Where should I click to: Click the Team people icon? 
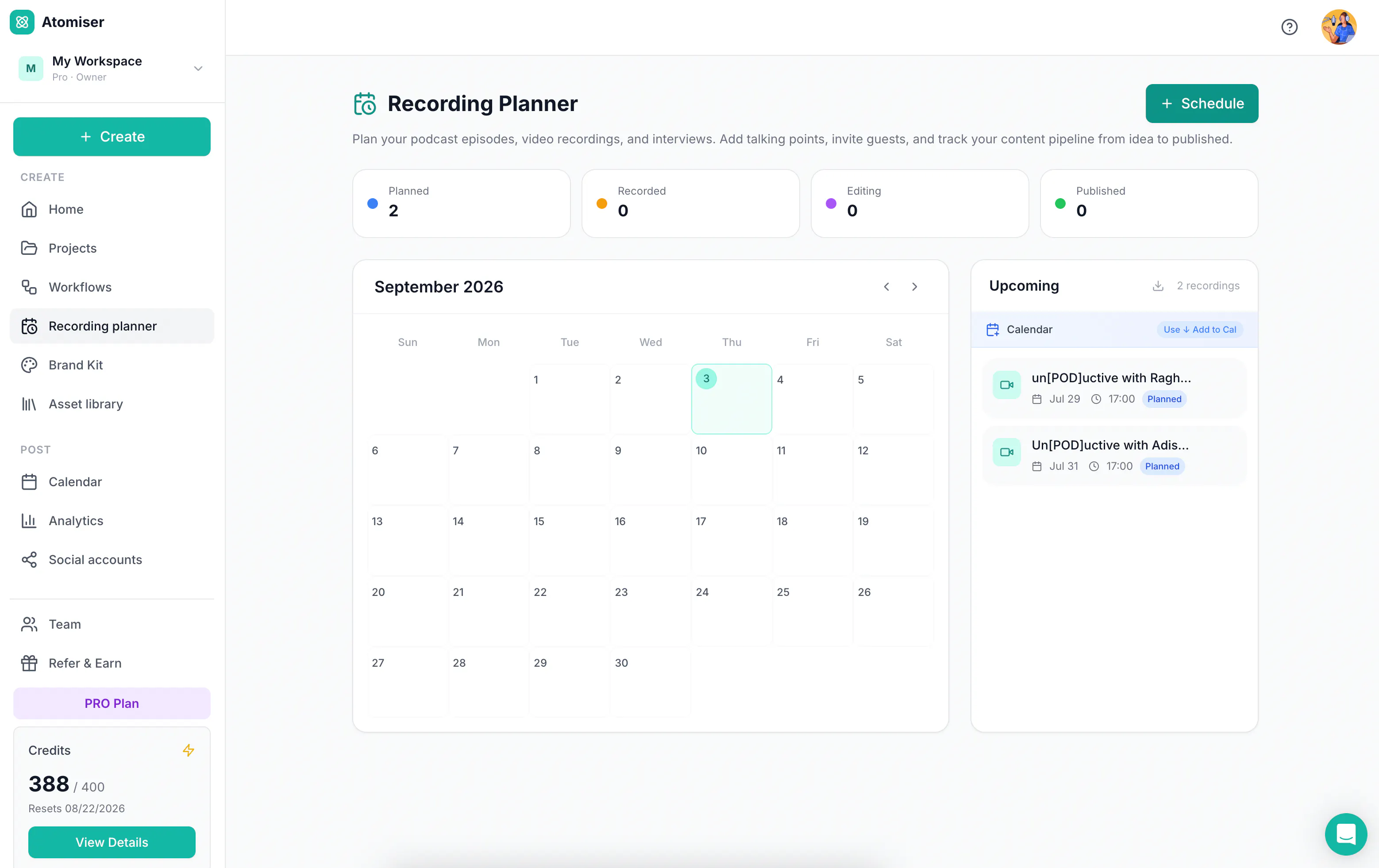click(x=29, y=624)
